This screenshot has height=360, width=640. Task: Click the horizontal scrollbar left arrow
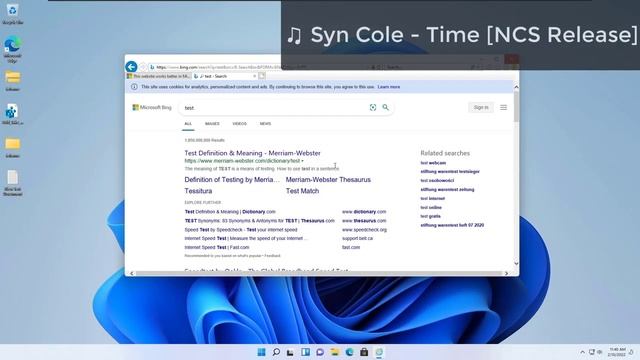point(131,273)
